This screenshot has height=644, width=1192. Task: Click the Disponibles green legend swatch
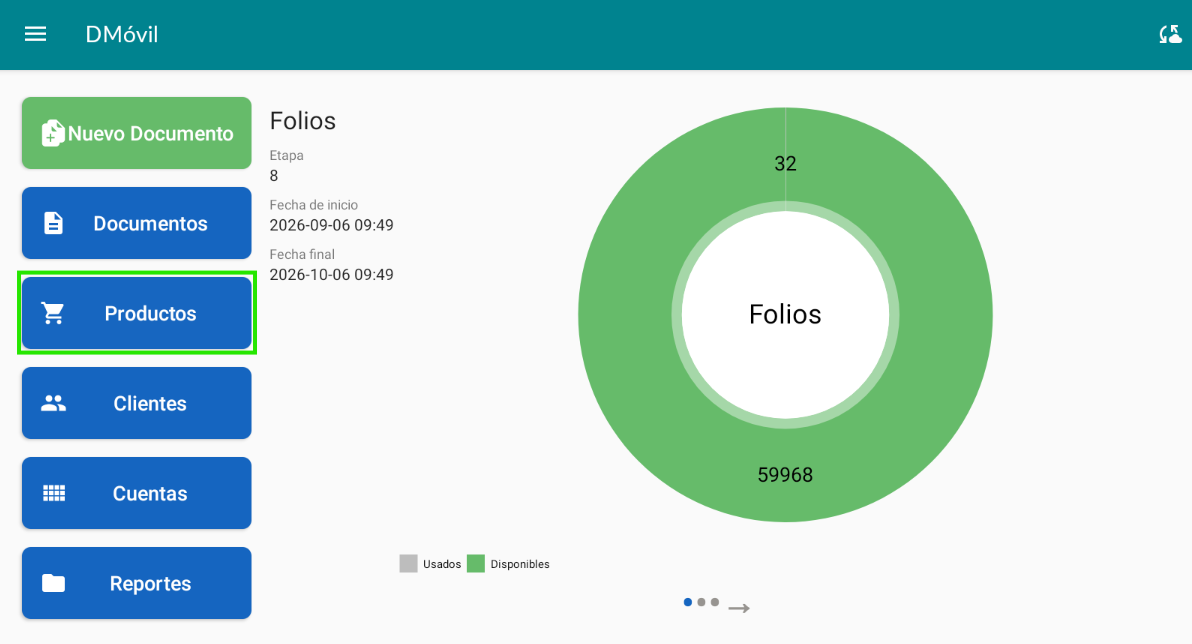point(476,563)
